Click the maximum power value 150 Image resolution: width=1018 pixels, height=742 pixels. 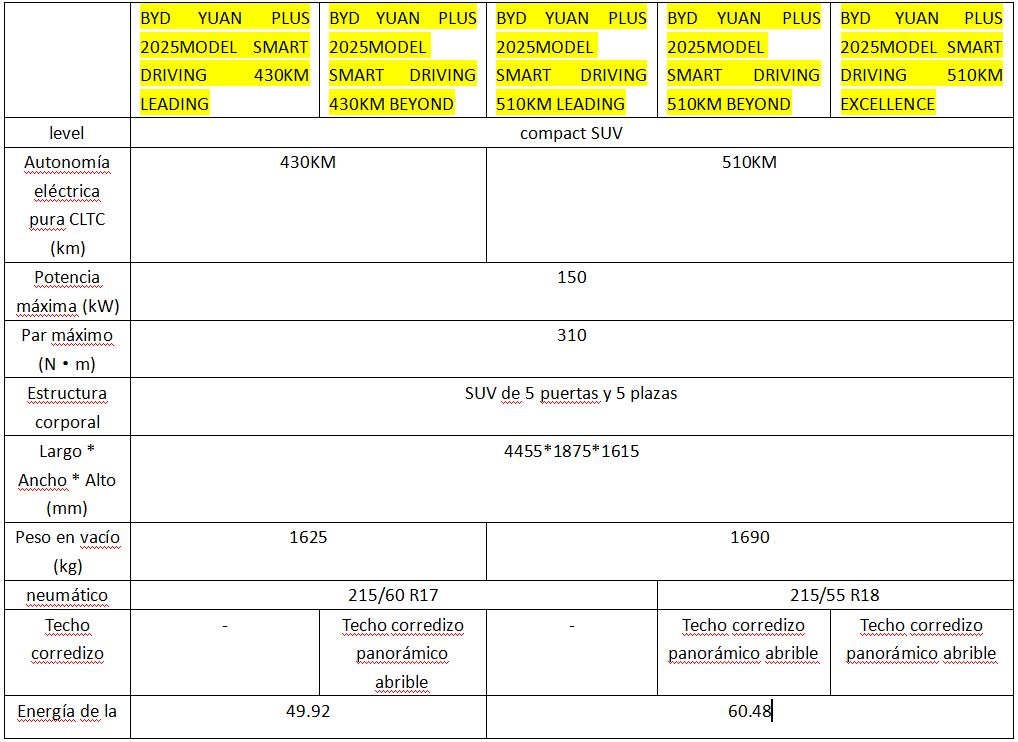571,277
